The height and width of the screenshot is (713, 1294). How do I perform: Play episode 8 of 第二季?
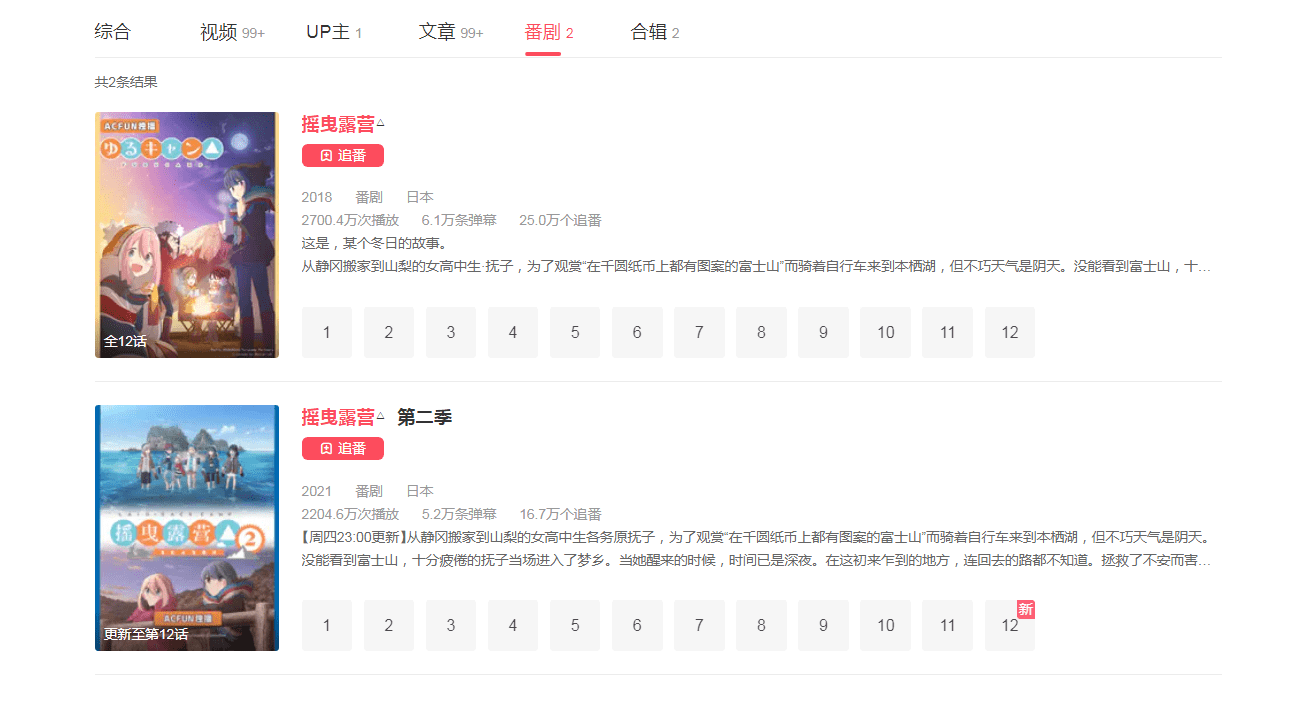pyautogui.click(x=761, y=625)
